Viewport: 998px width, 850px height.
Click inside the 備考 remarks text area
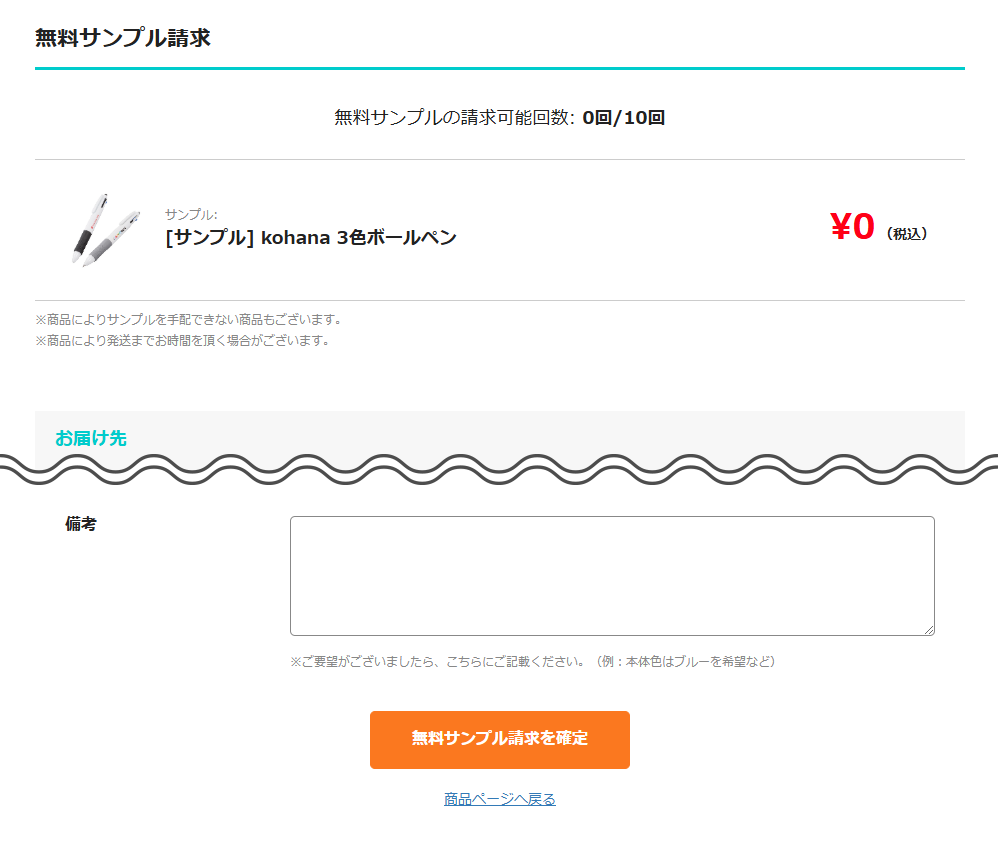point(611,573)
